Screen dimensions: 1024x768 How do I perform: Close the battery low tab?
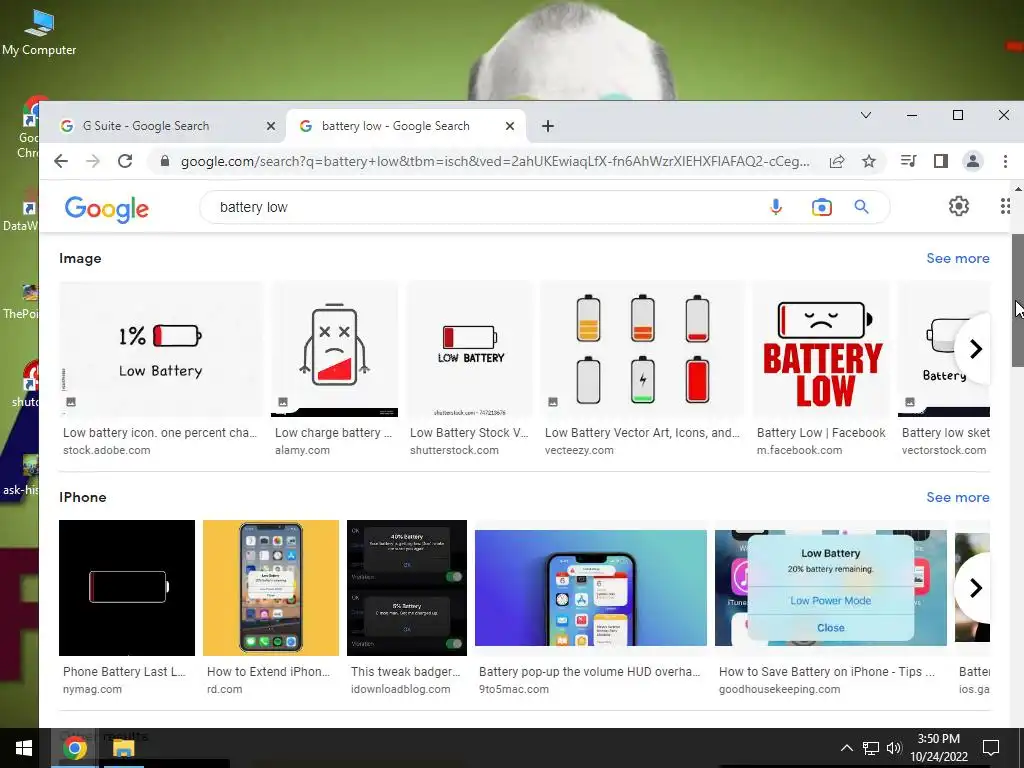(x=510, y=126)
